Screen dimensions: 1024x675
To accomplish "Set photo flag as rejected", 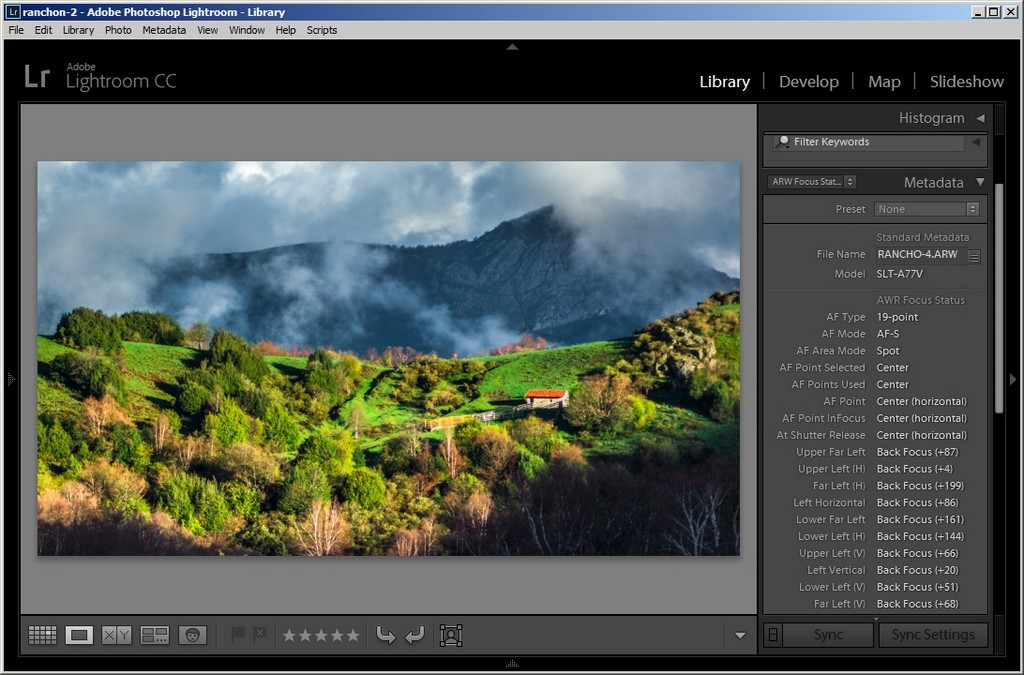I will click(x=260, y=634).
